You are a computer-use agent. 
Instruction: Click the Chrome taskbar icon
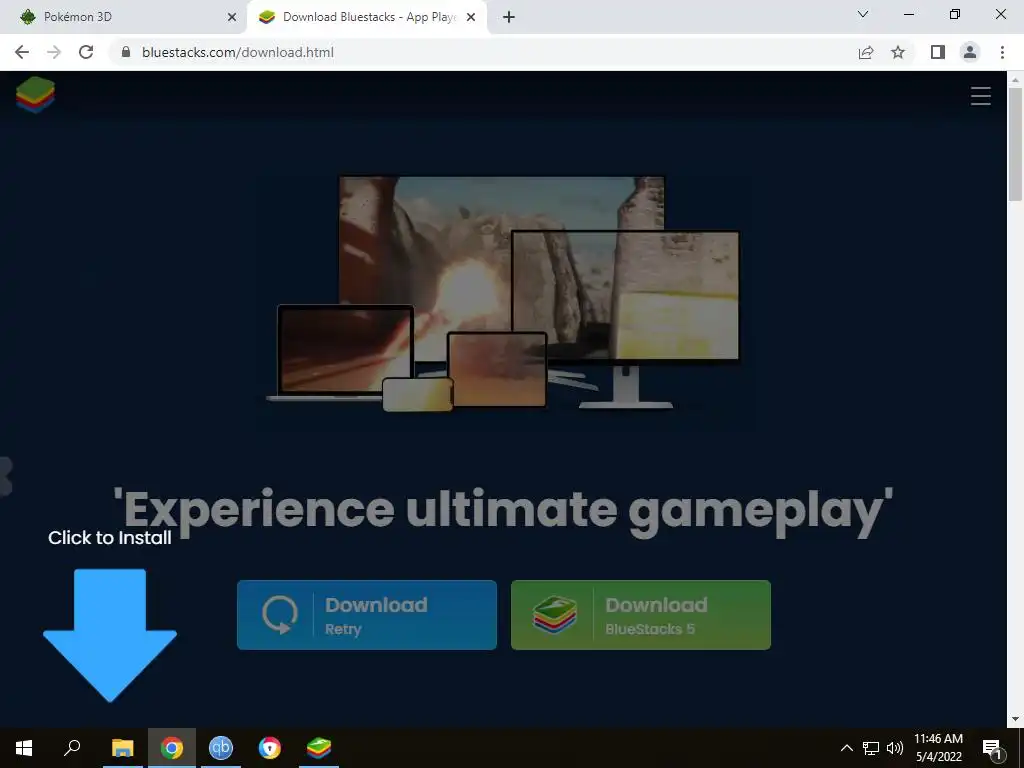click(x=172, y=748)
